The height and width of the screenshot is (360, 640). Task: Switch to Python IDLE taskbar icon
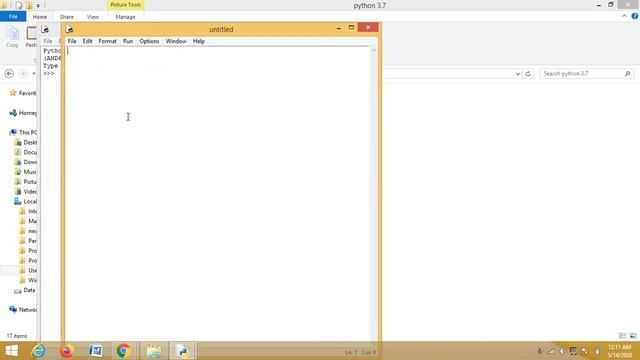182,351
